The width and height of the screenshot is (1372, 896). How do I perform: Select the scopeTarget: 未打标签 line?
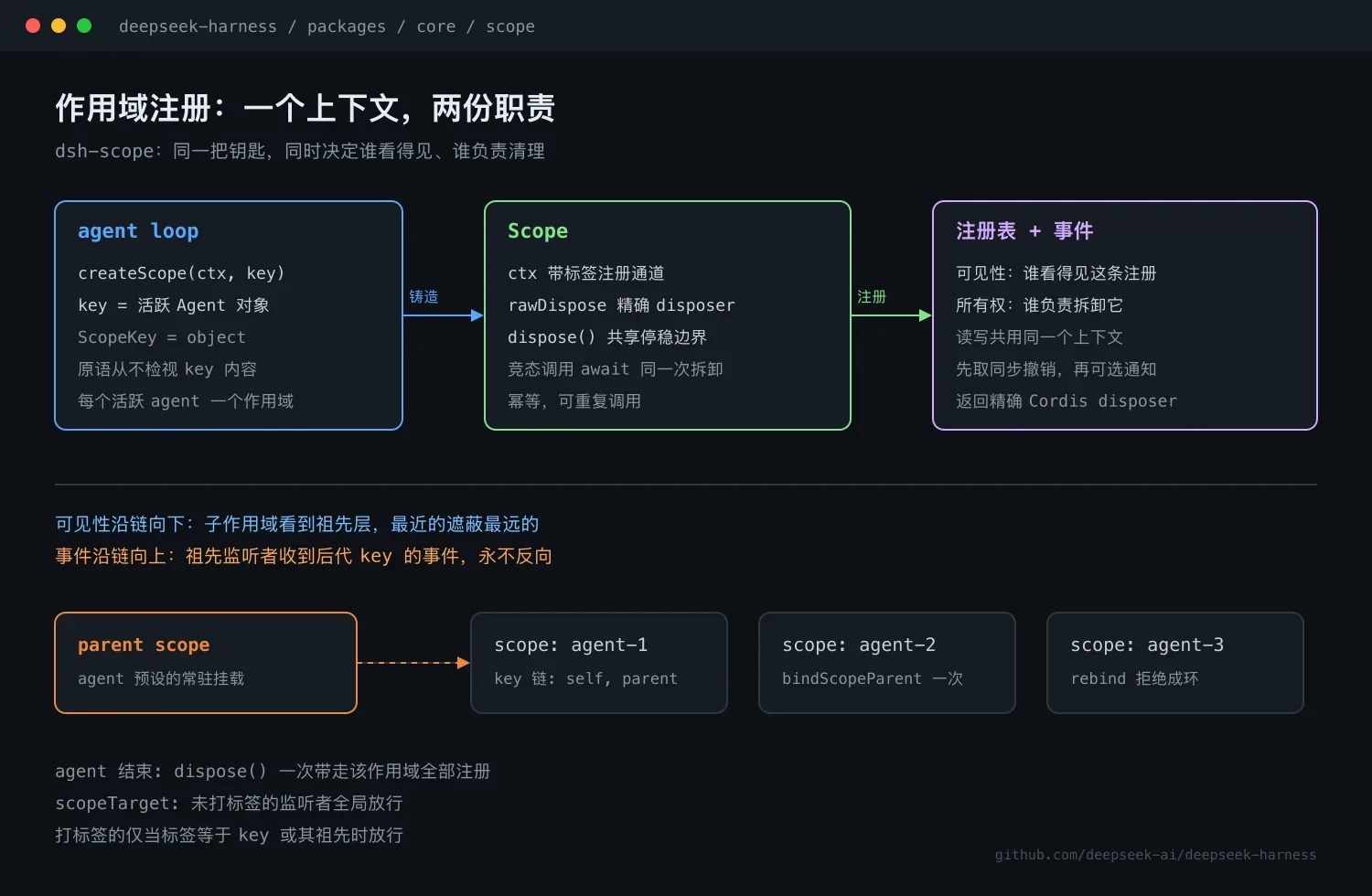coord(229,804)
